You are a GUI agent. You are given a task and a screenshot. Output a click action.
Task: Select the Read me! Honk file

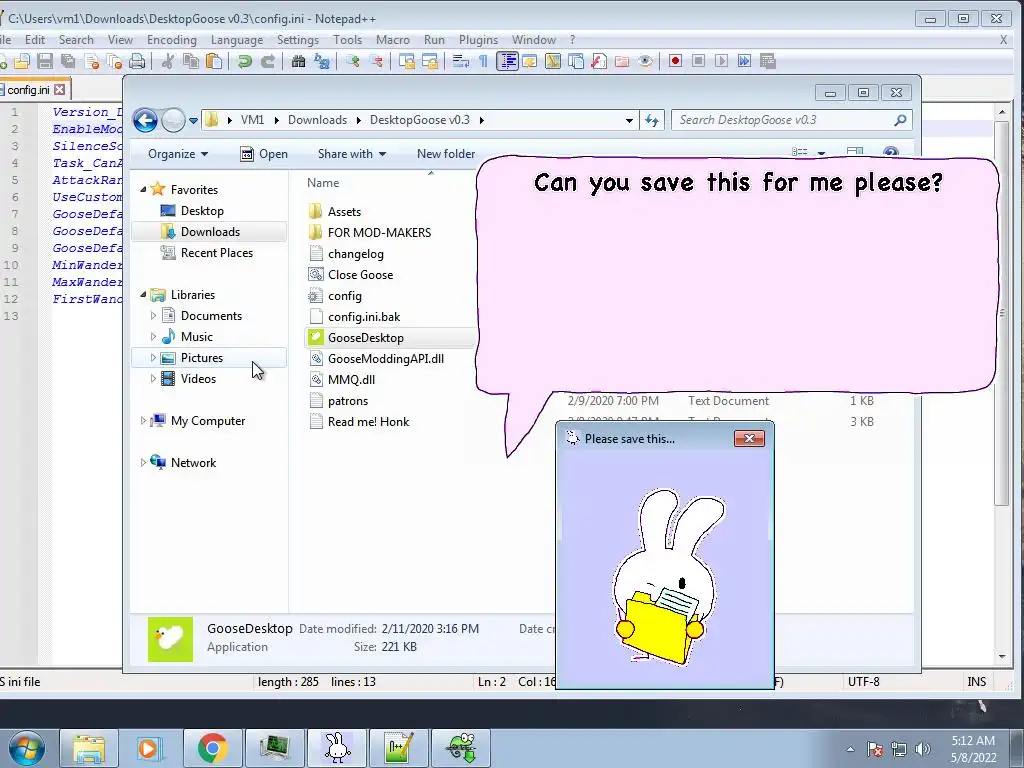[x=368, y=422]
